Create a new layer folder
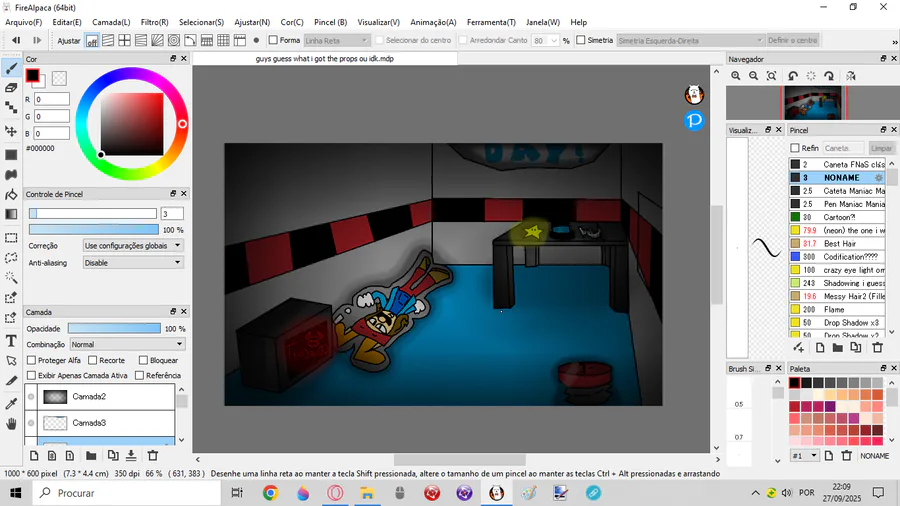Viewport: 900px width, 506px height. [91, 456]
